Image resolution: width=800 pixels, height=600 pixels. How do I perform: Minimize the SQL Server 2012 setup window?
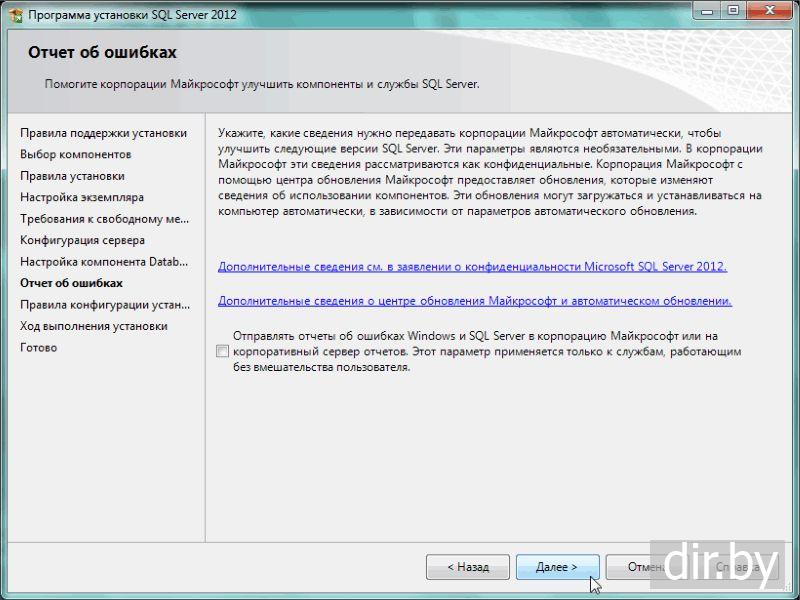707,11
